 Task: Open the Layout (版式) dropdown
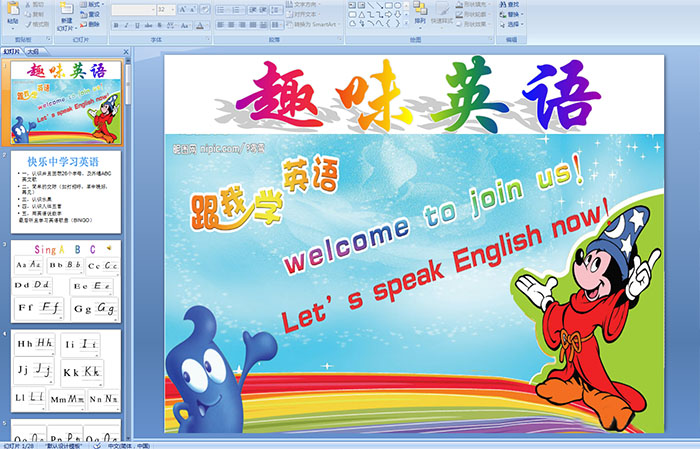click(92, 4)
